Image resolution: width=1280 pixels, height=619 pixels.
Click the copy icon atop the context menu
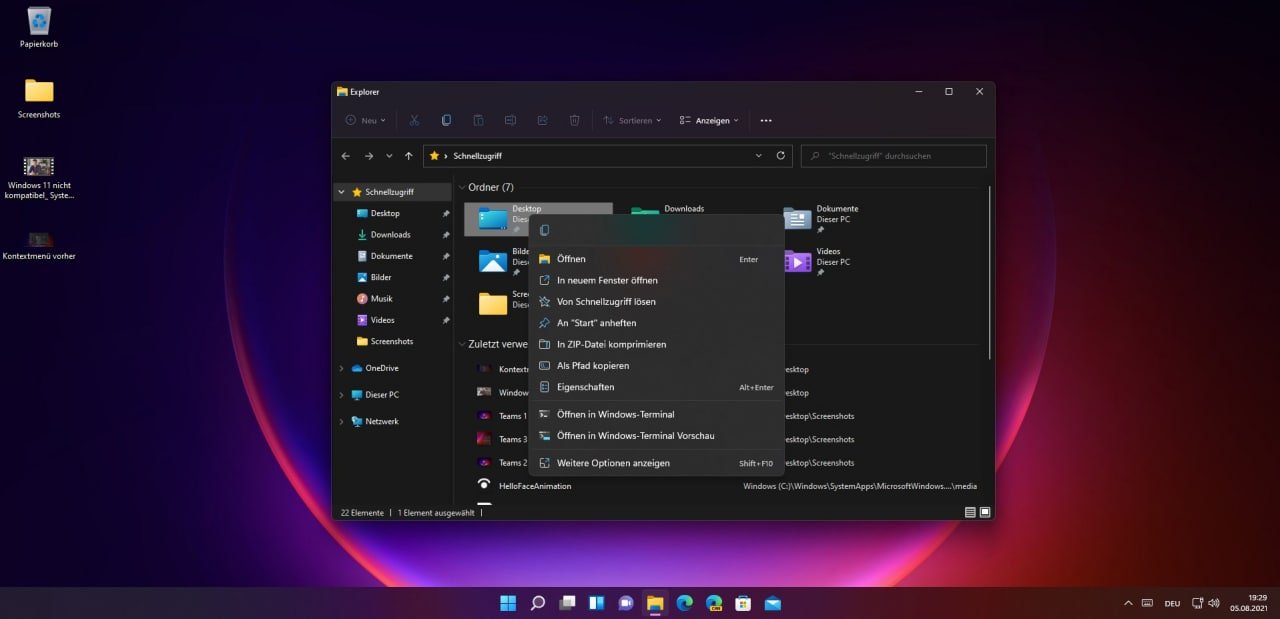pos(544,230)
